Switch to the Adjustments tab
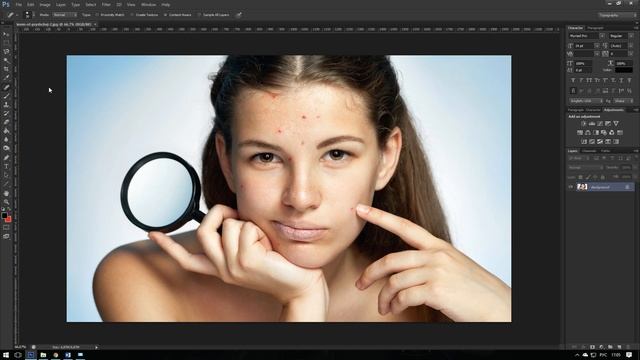The height and width of the screenshot is (360, 640). [x=614, y=110]
